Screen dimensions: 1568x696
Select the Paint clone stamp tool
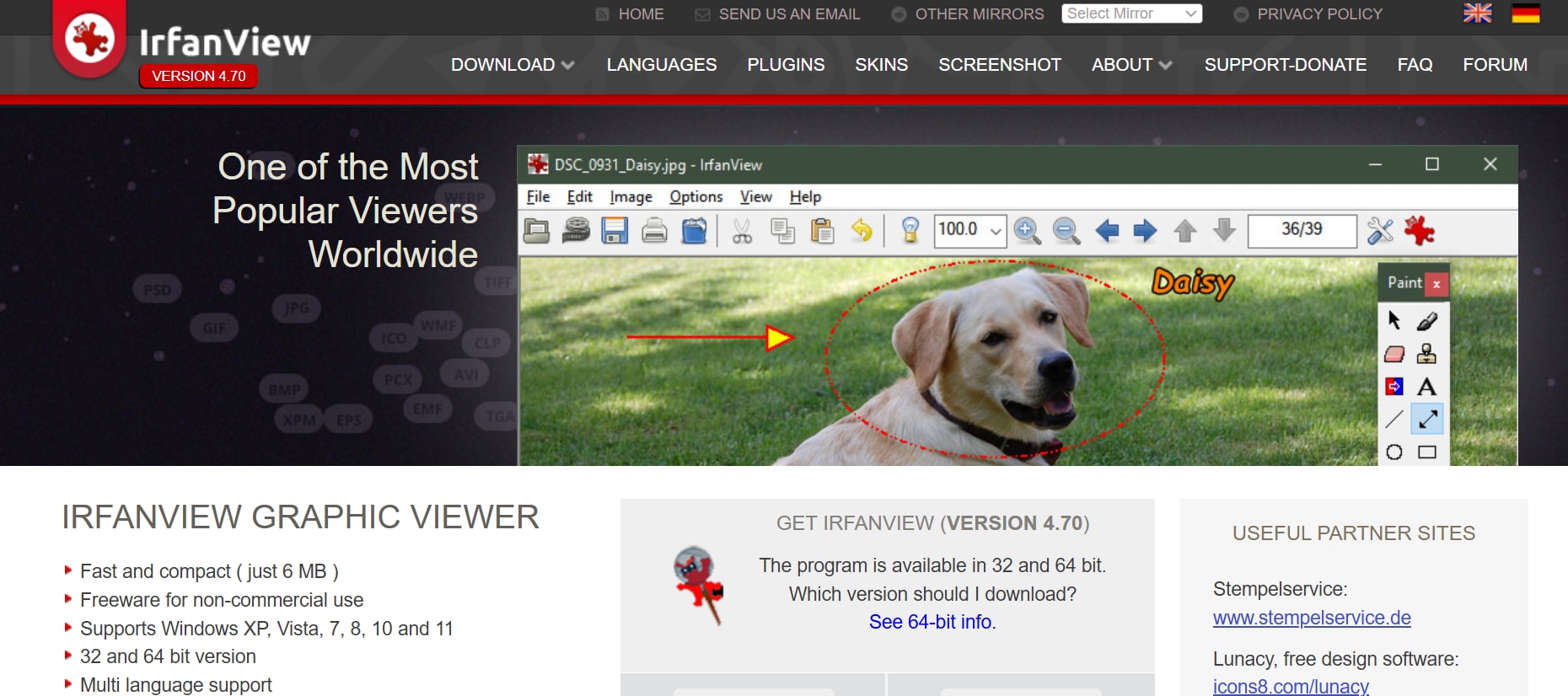1426,353
